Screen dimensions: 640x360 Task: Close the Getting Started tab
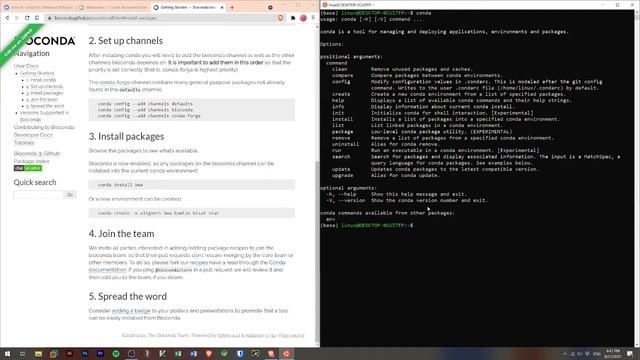[222, 7]
